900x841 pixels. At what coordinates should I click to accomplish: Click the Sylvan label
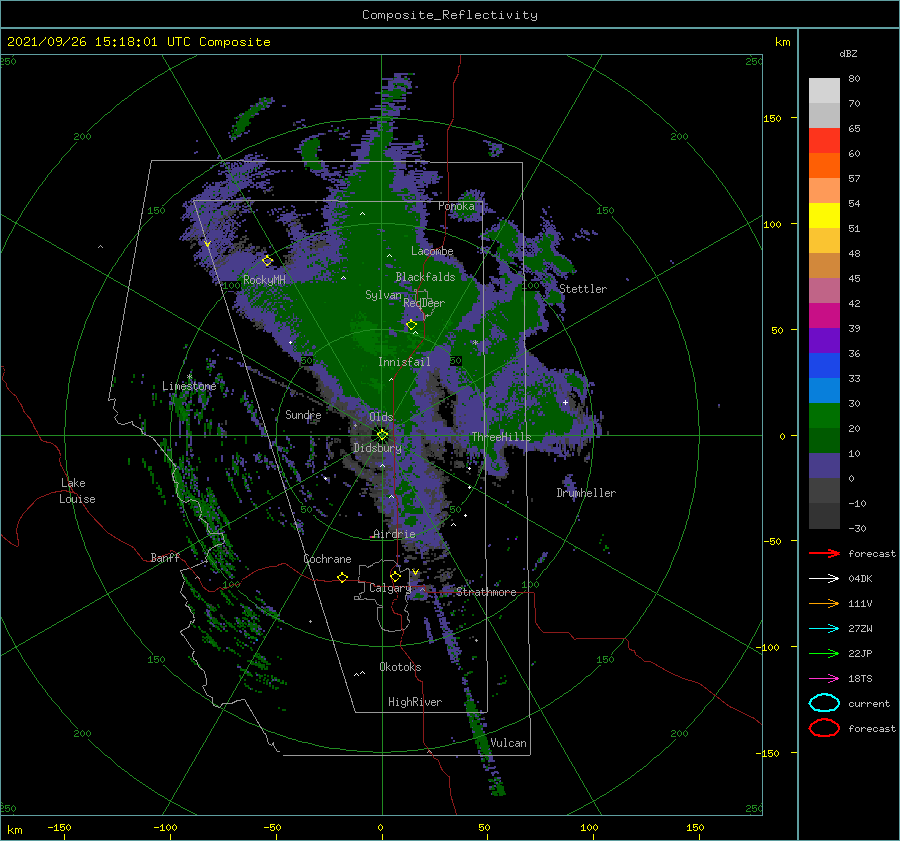pos(383,295)
